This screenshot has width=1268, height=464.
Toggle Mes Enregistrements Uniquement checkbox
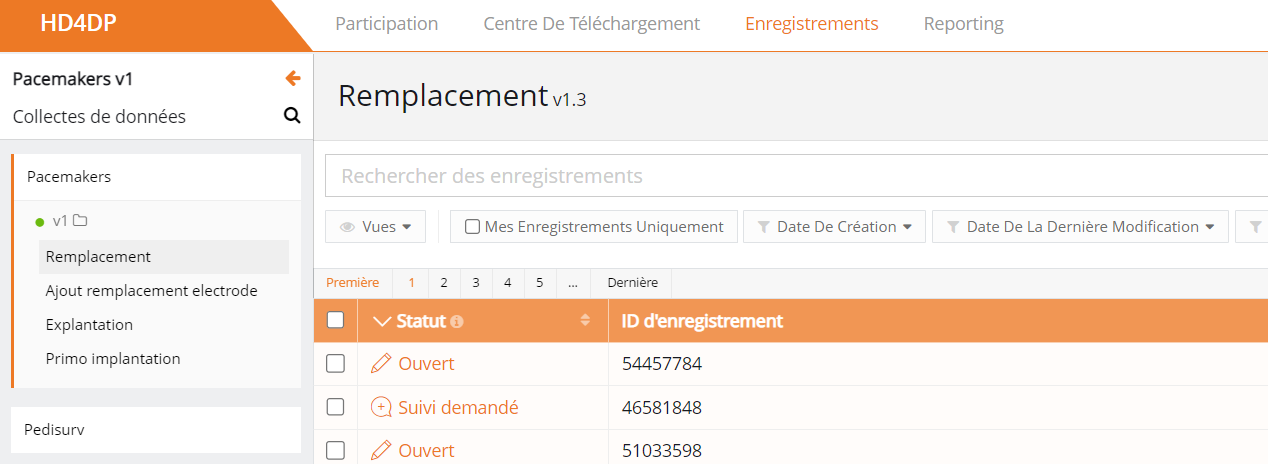coord(472,227)
